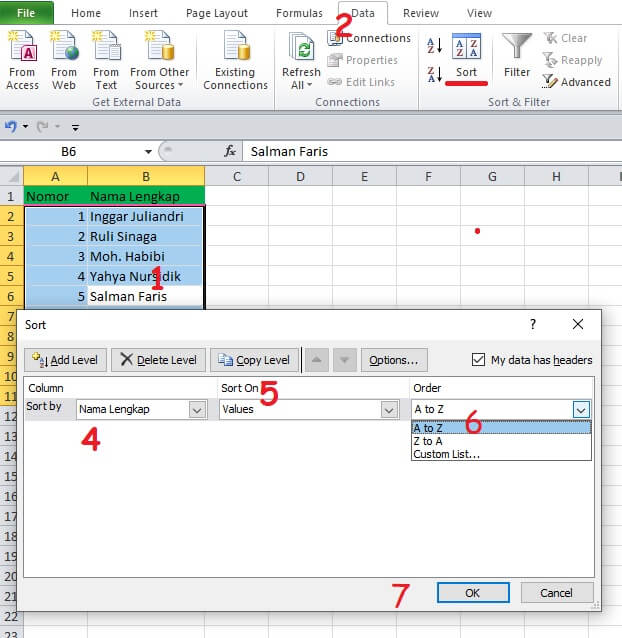Screen dimensions: 622x638
Task: Click the Sort dialog help question mark
Action: coord(533,324)
